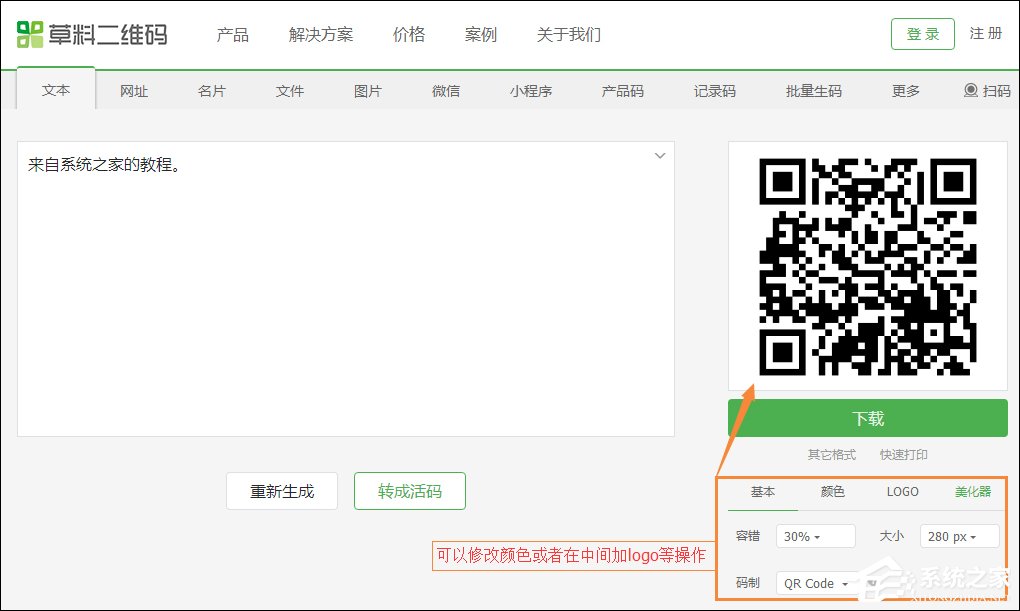Open the 解决方案 menu
The width and height of the screenshot is (1020, 611).
(320, 34)
